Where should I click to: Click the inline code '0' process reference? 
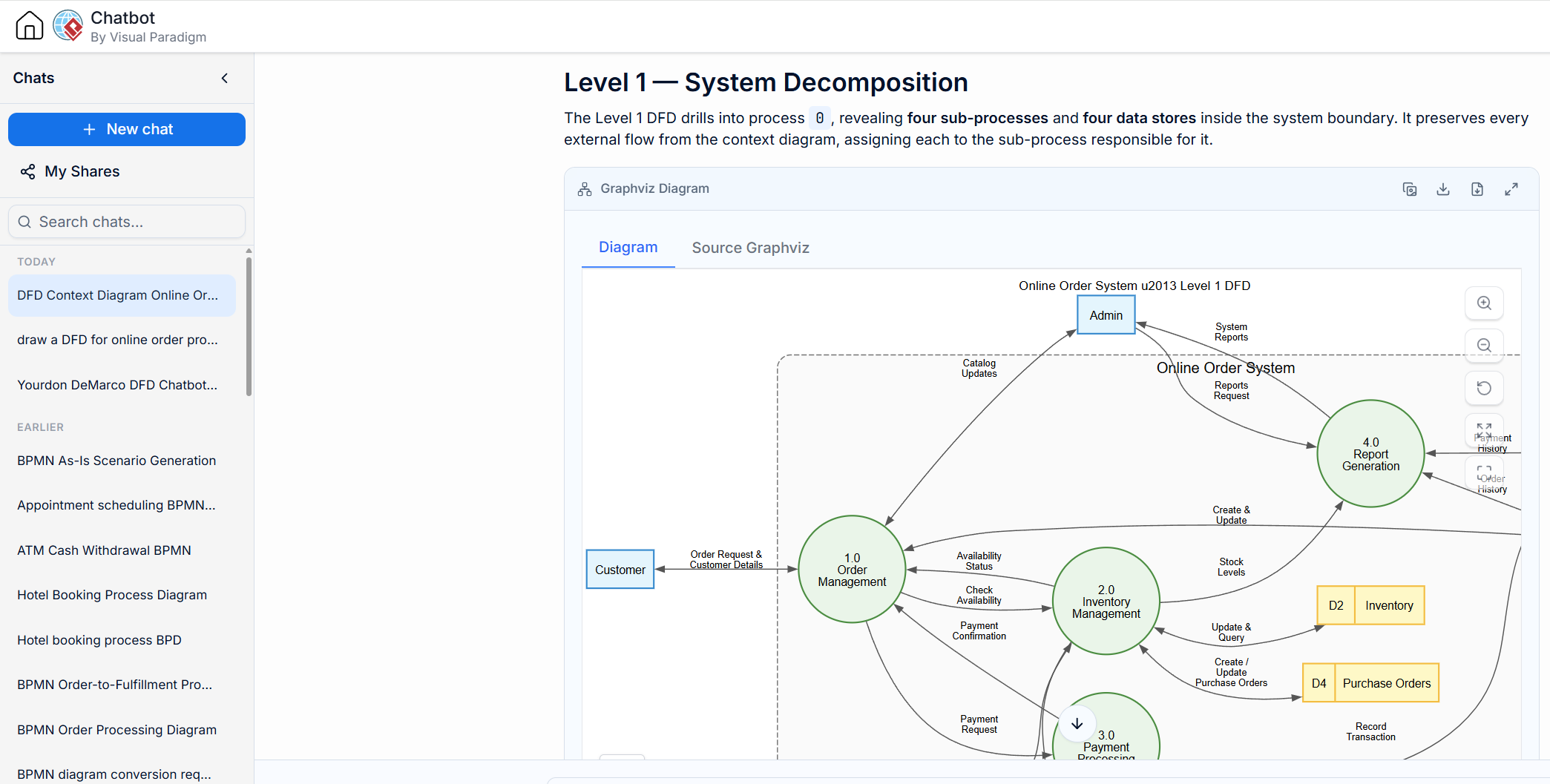(x=819, y=118)
